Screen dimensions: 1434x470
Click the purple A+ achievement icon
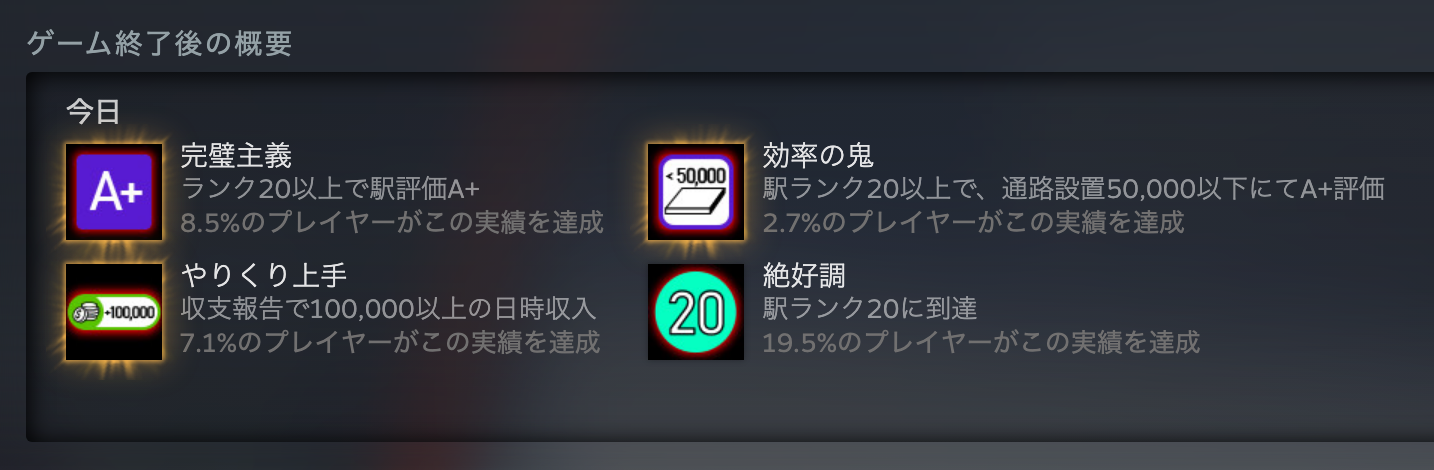click(x=114, y=192)
